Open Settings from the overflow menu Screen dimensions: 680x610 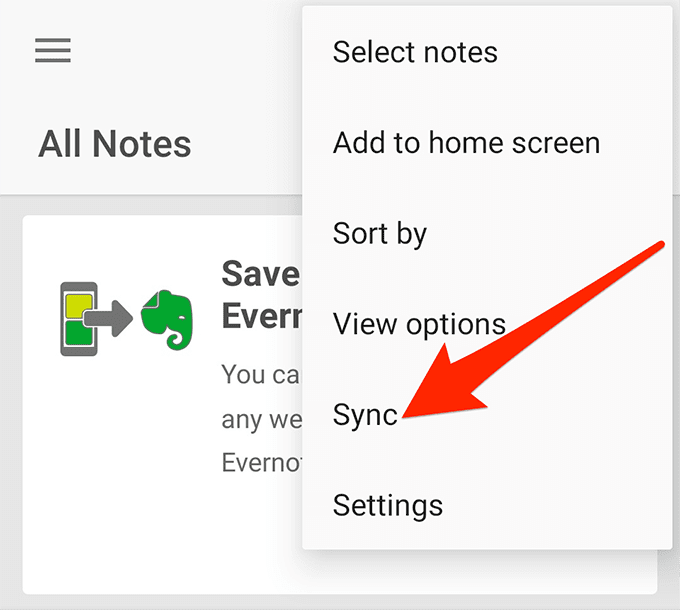487,506
